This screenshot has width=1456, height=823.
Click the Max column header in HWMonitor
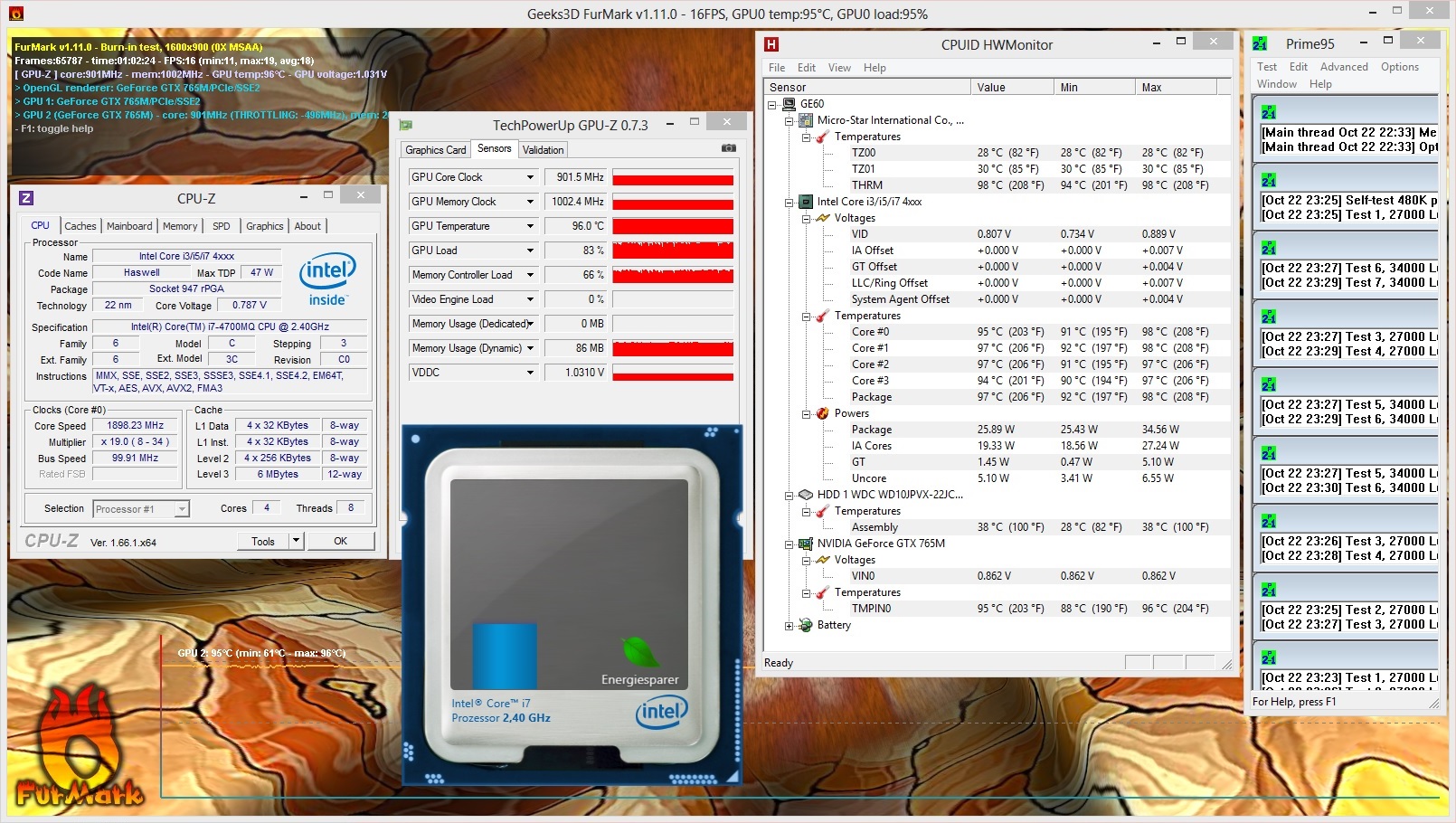coord(1176,88)
